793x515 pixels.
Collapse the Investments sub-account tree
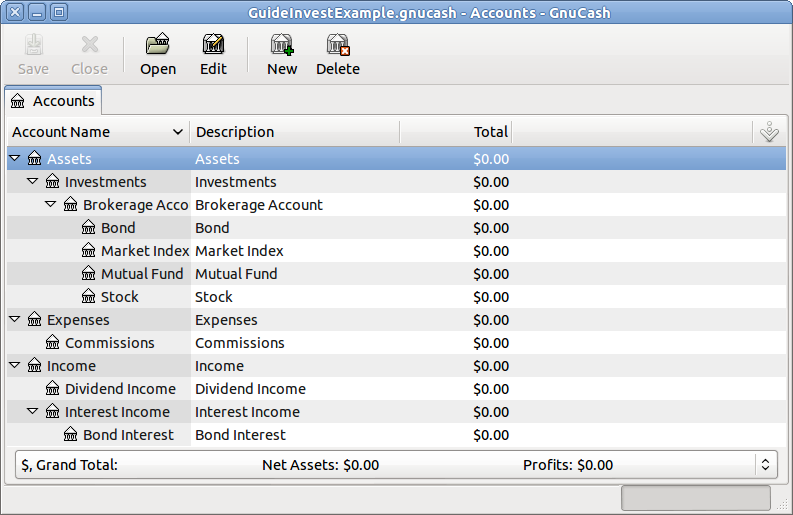pos(33,181)
